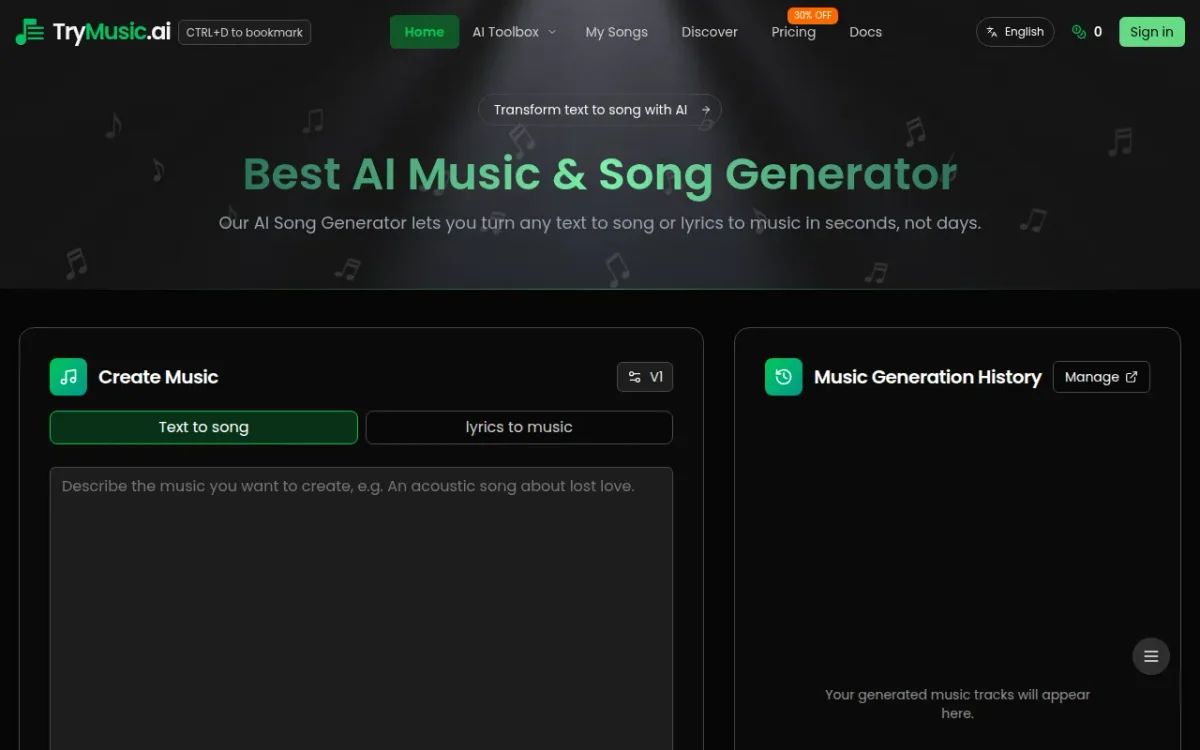This screenshot has height=750, width=1200.
Task: Click the Sign in button
Action: (x=1152, y=32)
